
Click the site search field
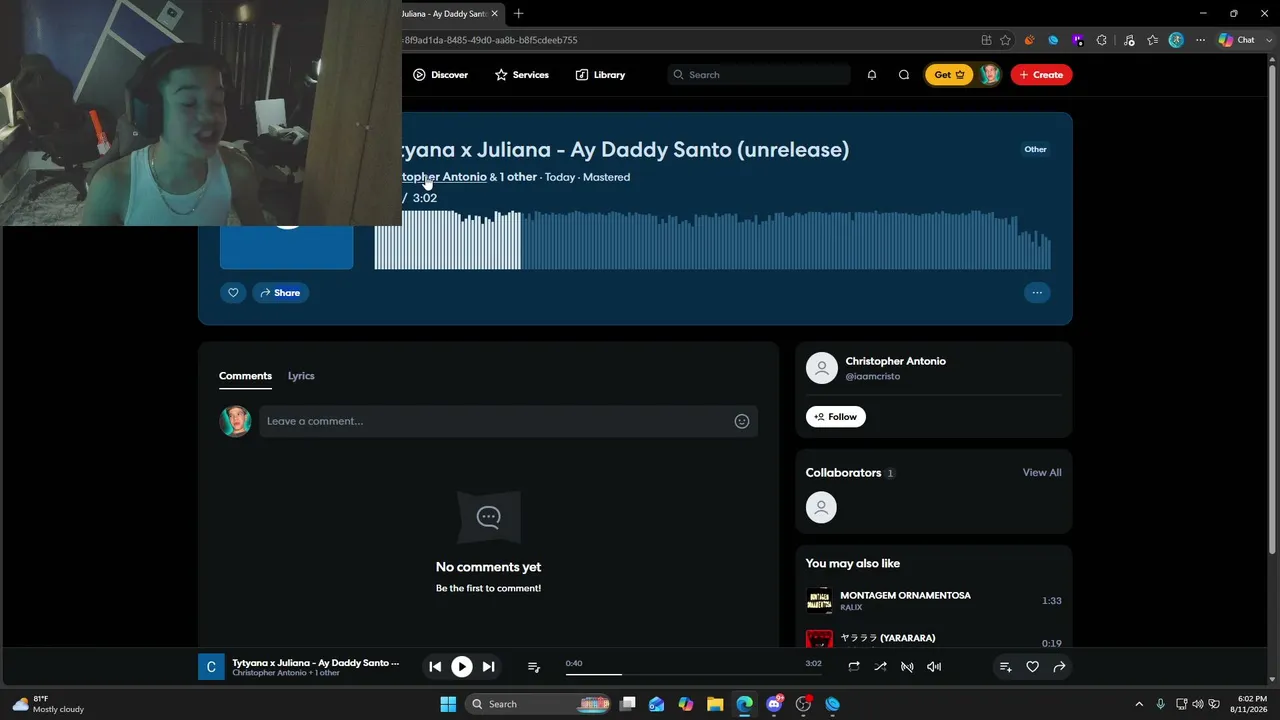pos(759,75)
